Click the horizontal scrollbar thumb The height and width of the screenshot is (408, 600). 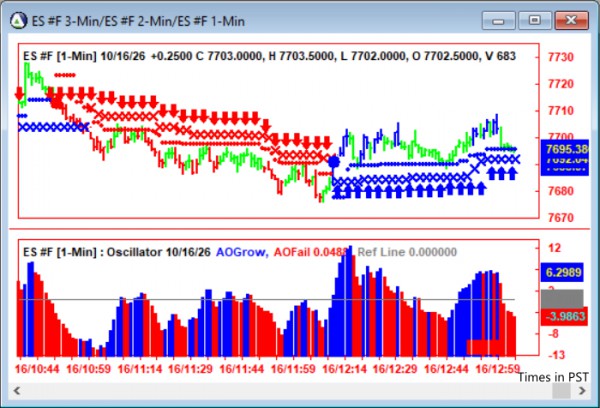(x=561, y=391)
